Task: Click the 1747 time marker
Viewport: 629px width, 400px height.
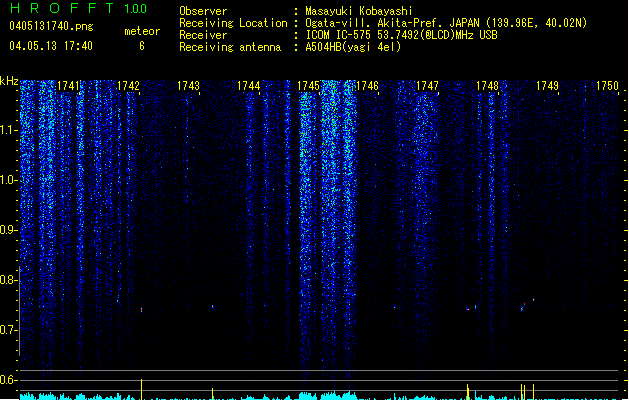Action: point(427,86)
